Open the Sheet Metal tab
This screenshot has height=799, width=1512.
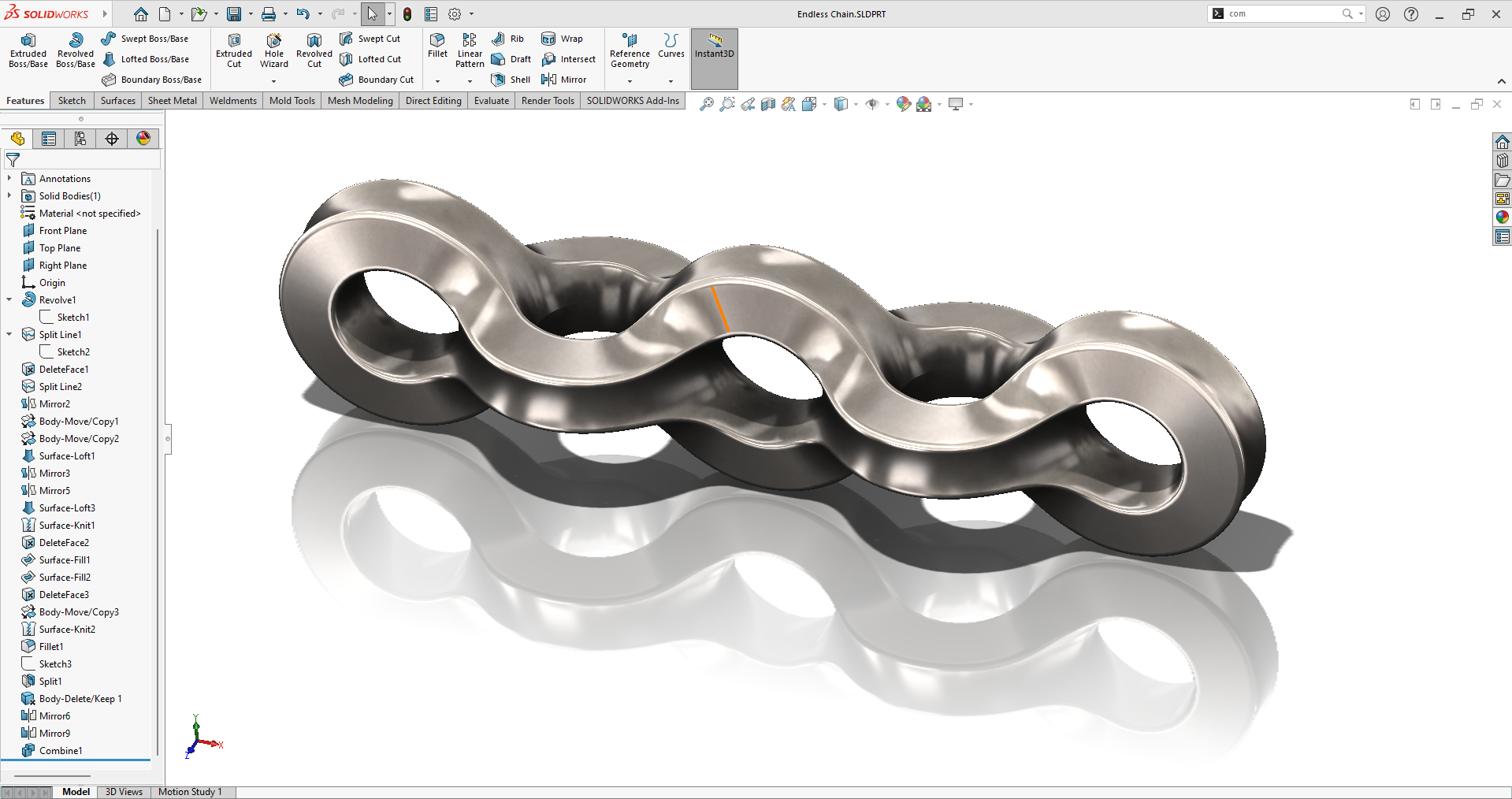click(x=173, y=101)
